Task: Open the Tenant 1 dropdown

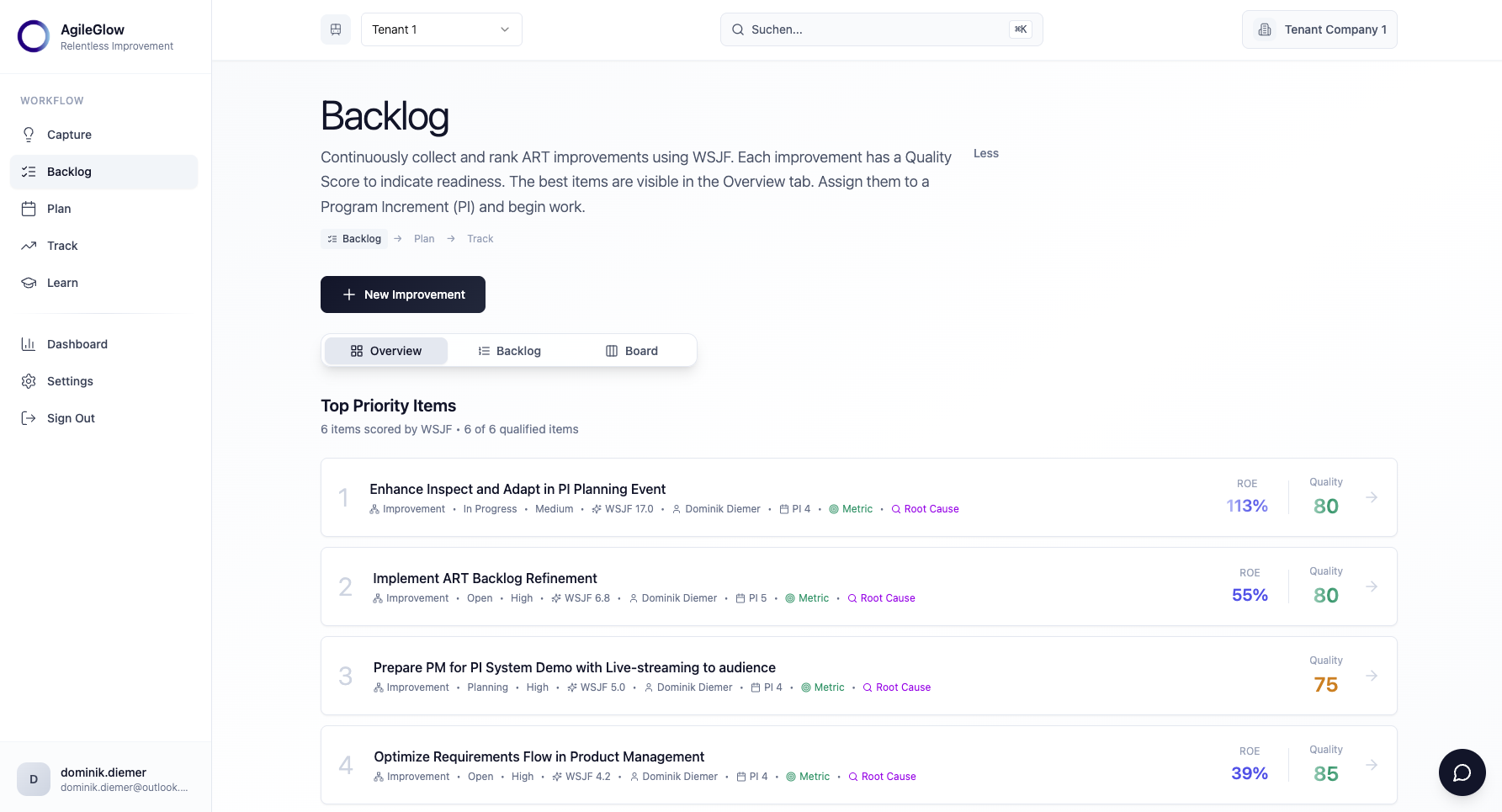Action: click(x=441, y=29)
